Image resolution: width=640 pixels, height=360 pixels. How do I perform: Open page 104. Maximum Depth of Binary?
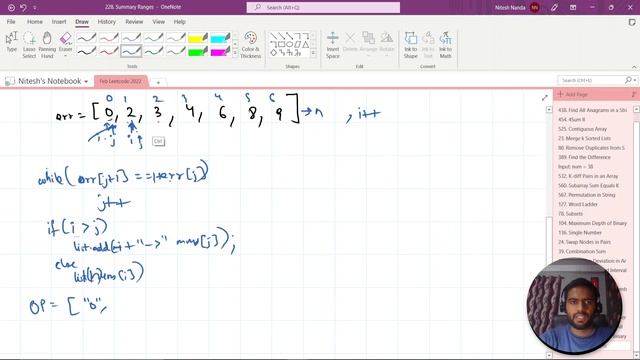(592, 223)
